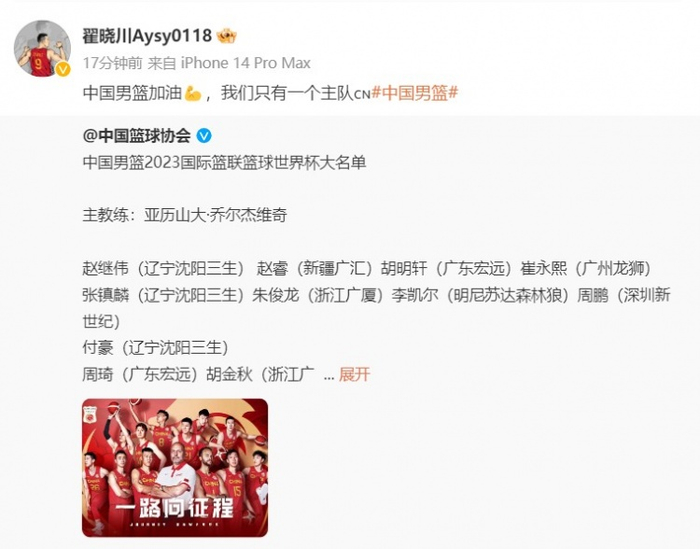Image resolution: width=700 pixels, height=549 pixels.
Task: Open @中国篮球协会 account link
Action: click(137, 136)
